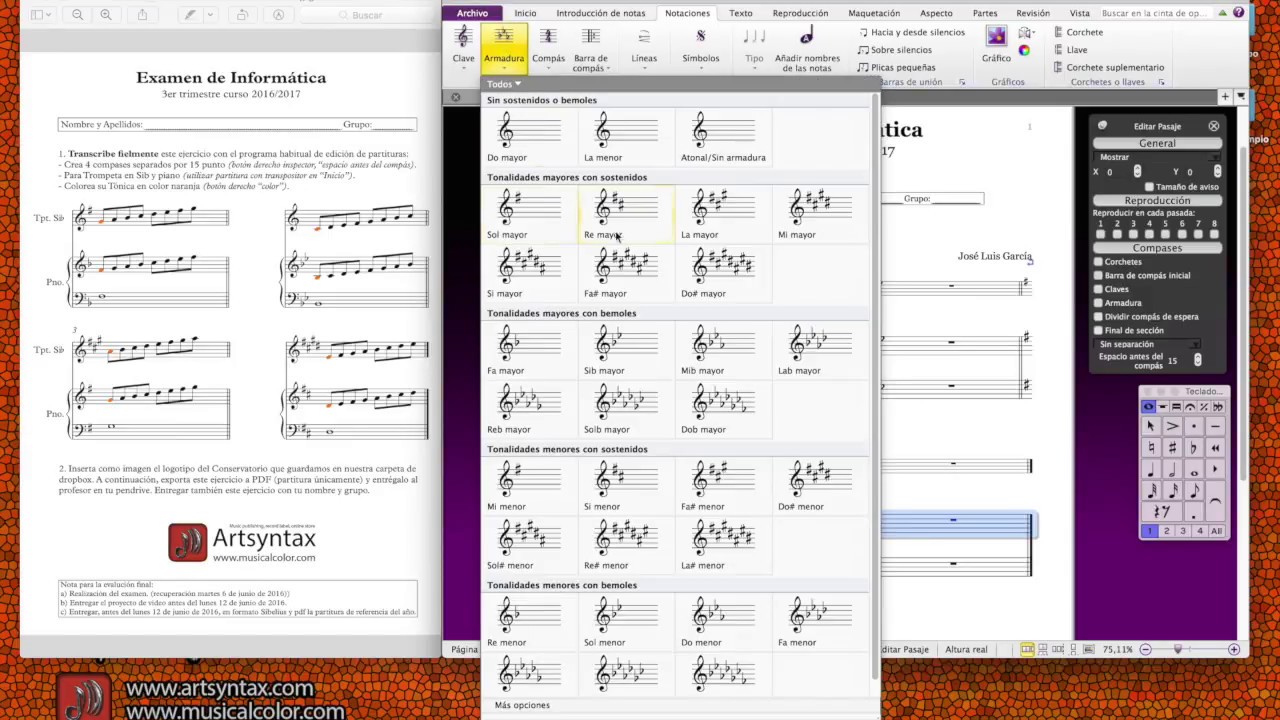Enable the Barra de compás inicial checkbox
Image resolution: width=1280 pixels, height=720 pixels.
(1098, 276)
